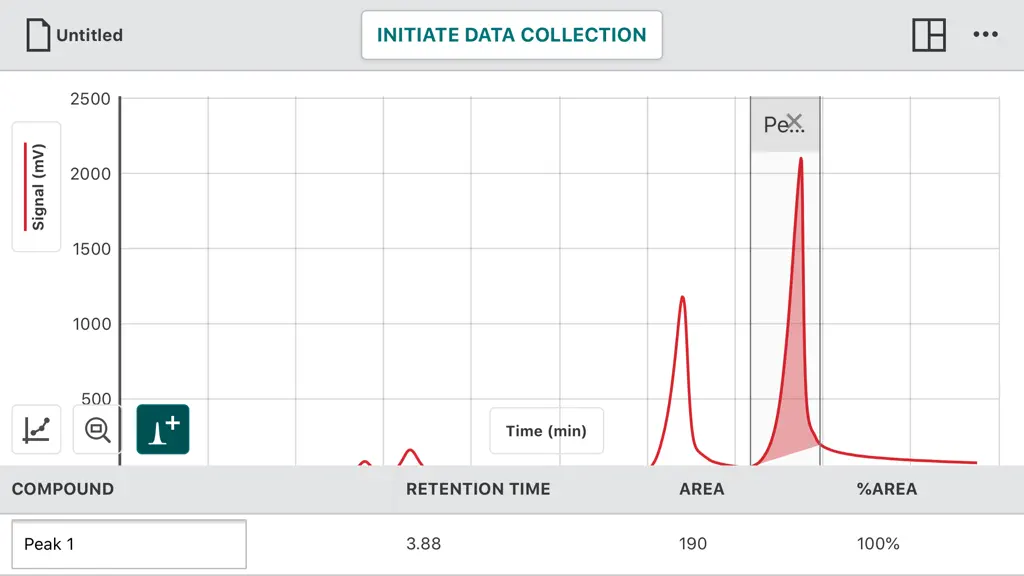Click the Untitled file name
The height and width of the screenshot is (576, 1024).
click(x=89, y=35)
